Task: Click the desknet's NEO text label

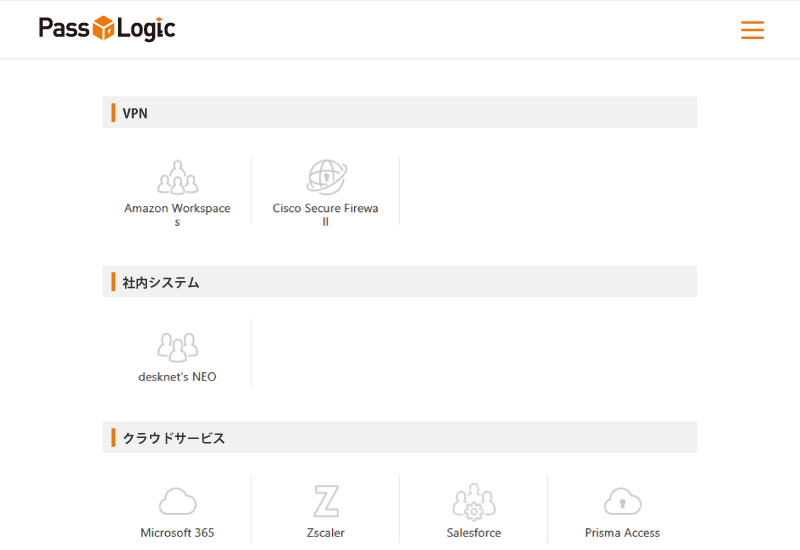Action: pyautogui.click(x=177, y=377)
